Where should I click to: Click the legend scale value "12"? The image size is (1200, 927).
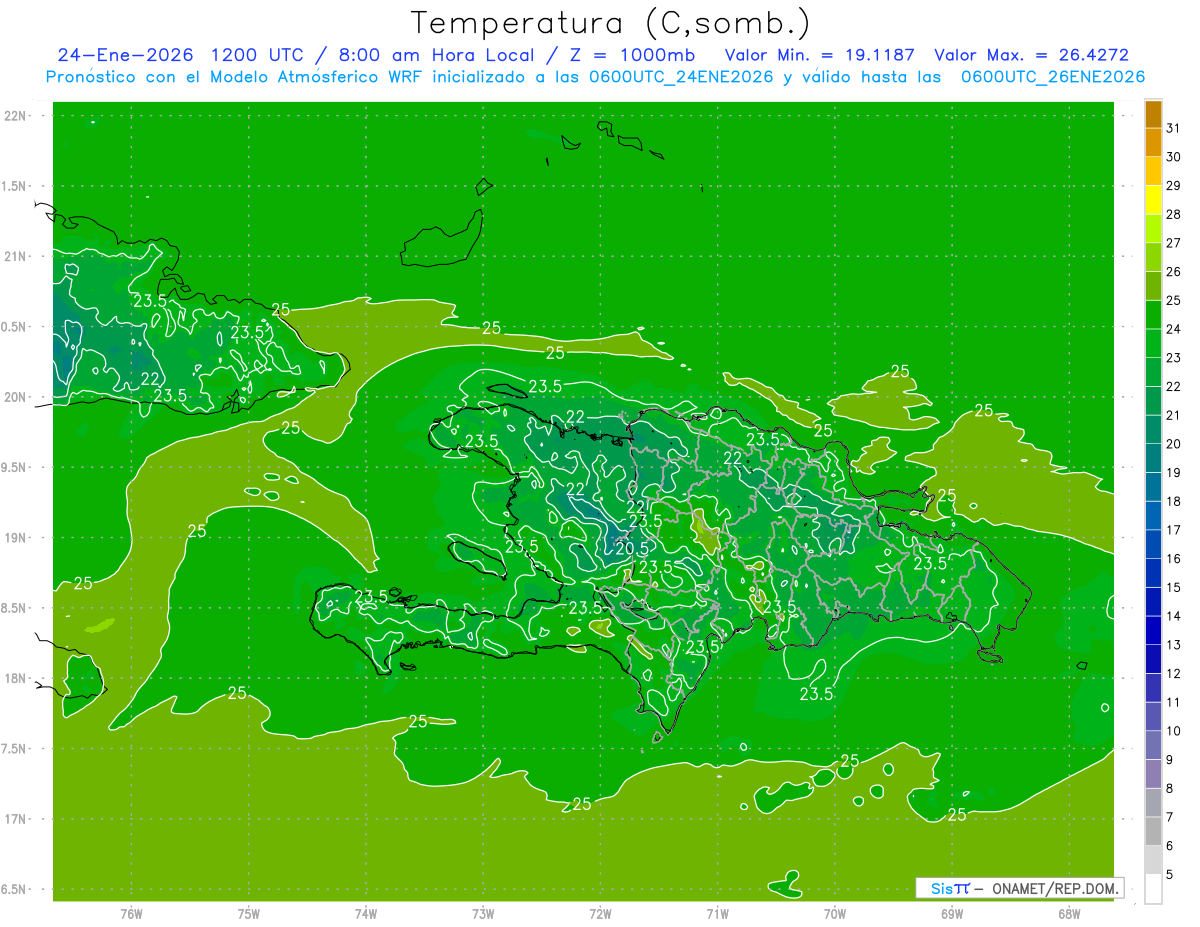pyautogui.click(x=1174, y=674)
